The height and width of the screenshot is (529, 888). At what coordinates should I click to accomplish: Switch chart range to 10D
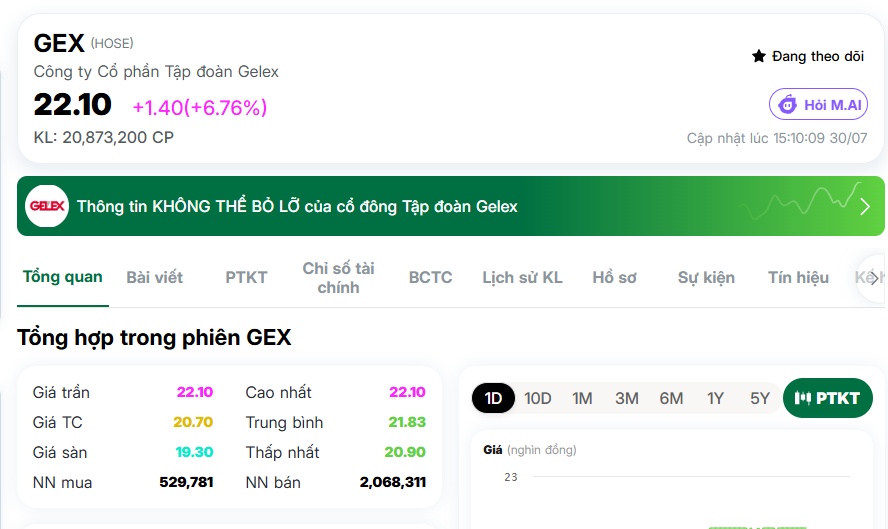pyautogui.click(x=537, y=398)
